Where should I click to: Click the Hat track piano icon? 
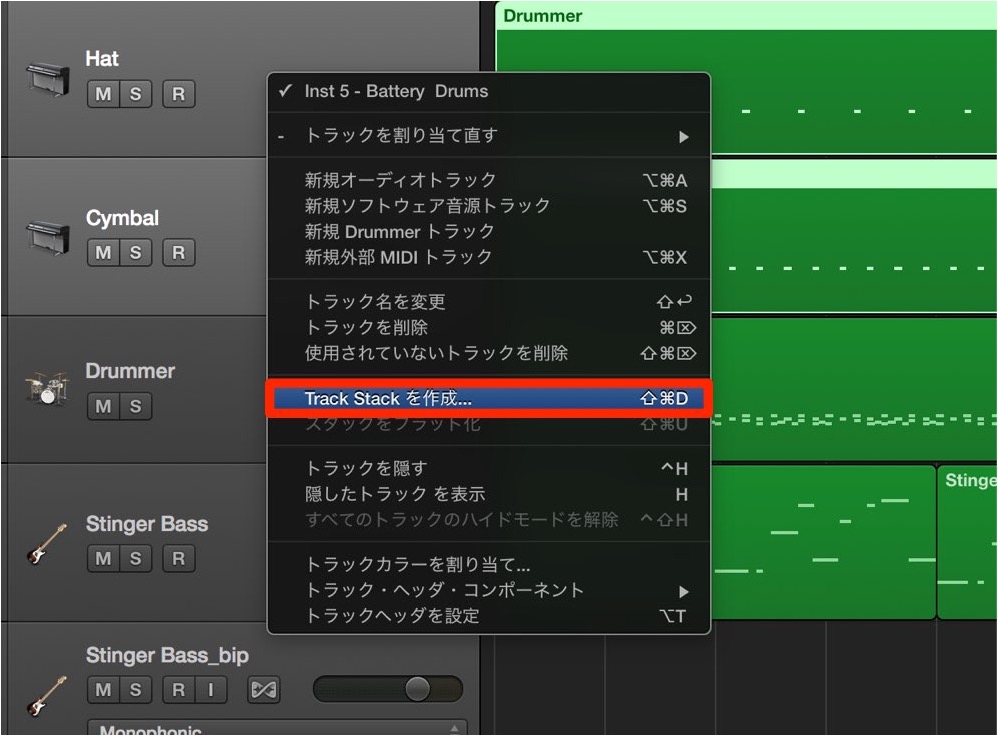pyautogui.click(x=48, y=79)
